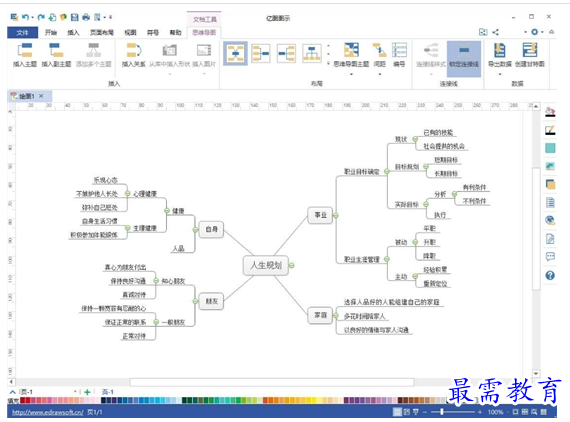The width and height of the screenshot is (570, 422).
Task: Collapse the ribbon with the up chevron
Action: tap(551, 32)
